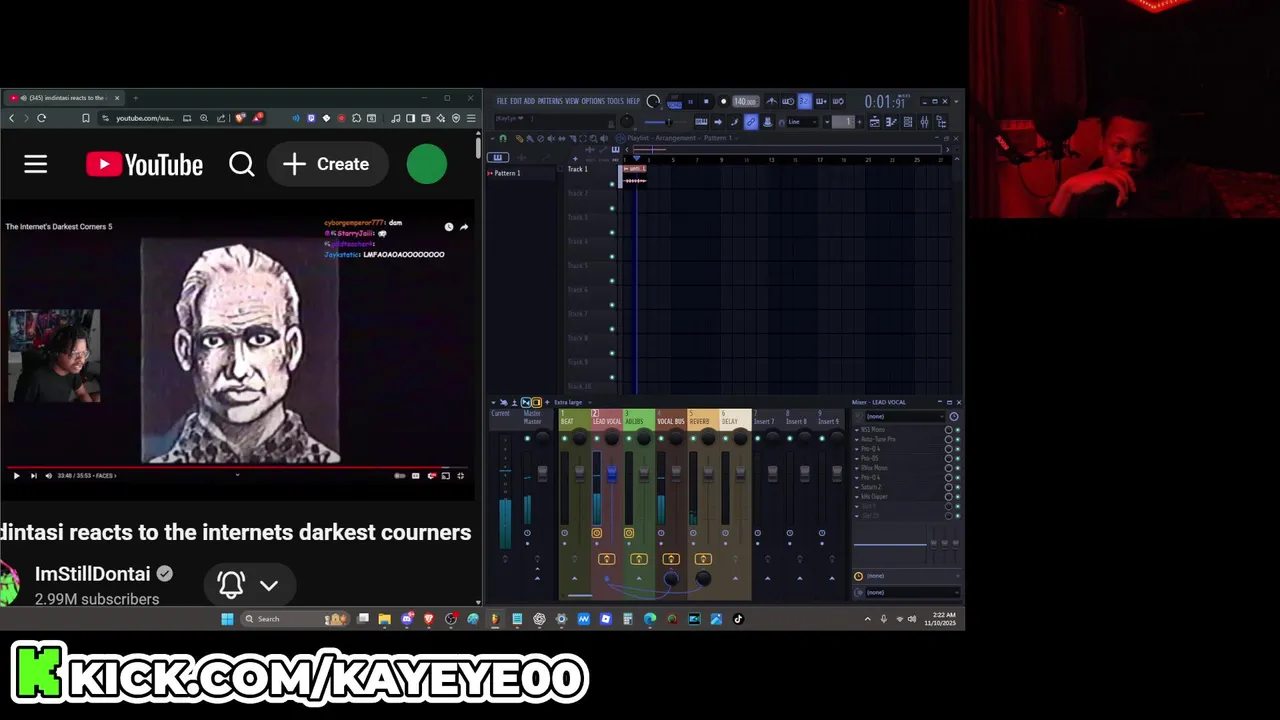Reload the browser page
This screenshot has width=1280, height=720.
coord(41,118)
